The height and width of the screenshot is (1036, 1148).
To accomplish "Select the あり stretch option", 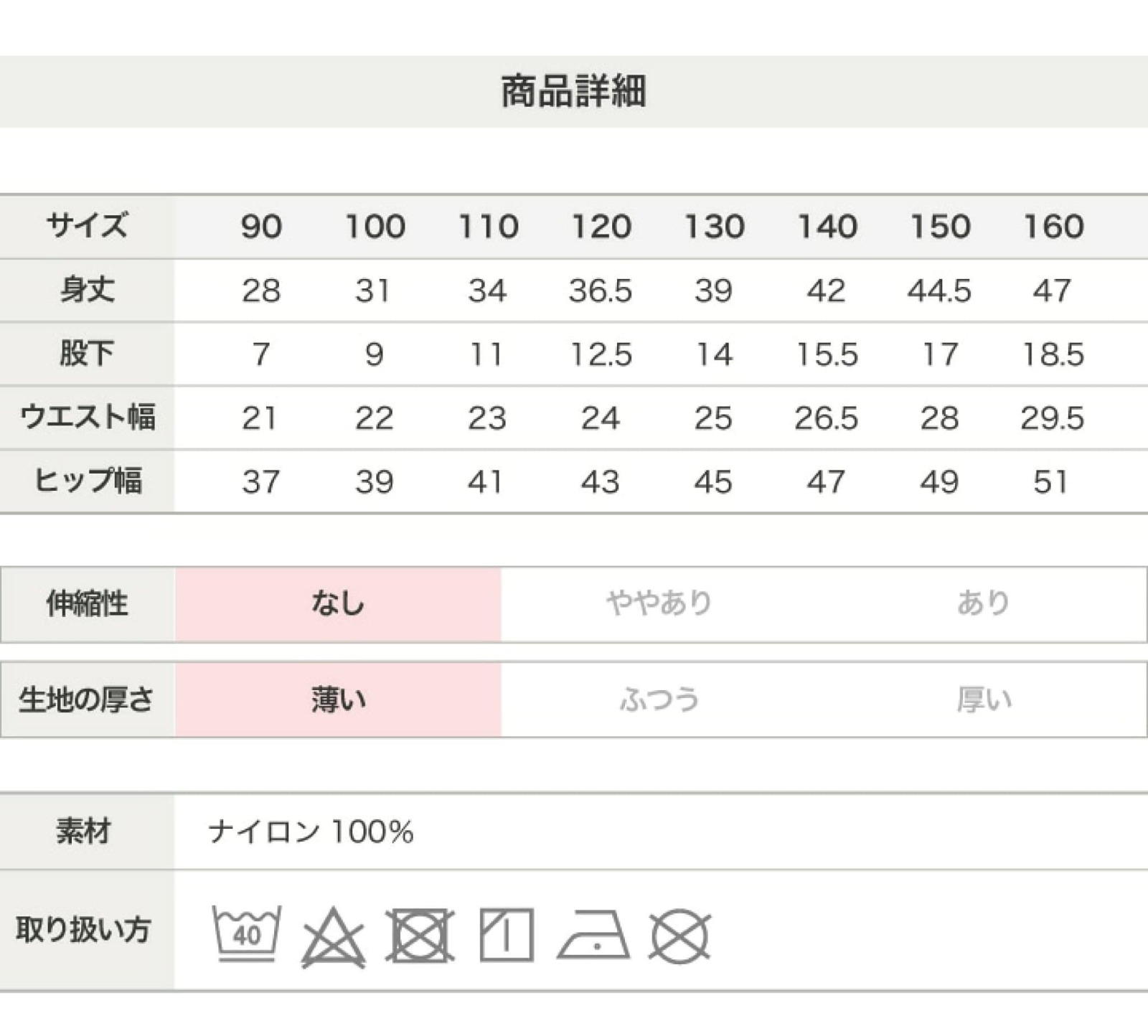I will [983, 604].
